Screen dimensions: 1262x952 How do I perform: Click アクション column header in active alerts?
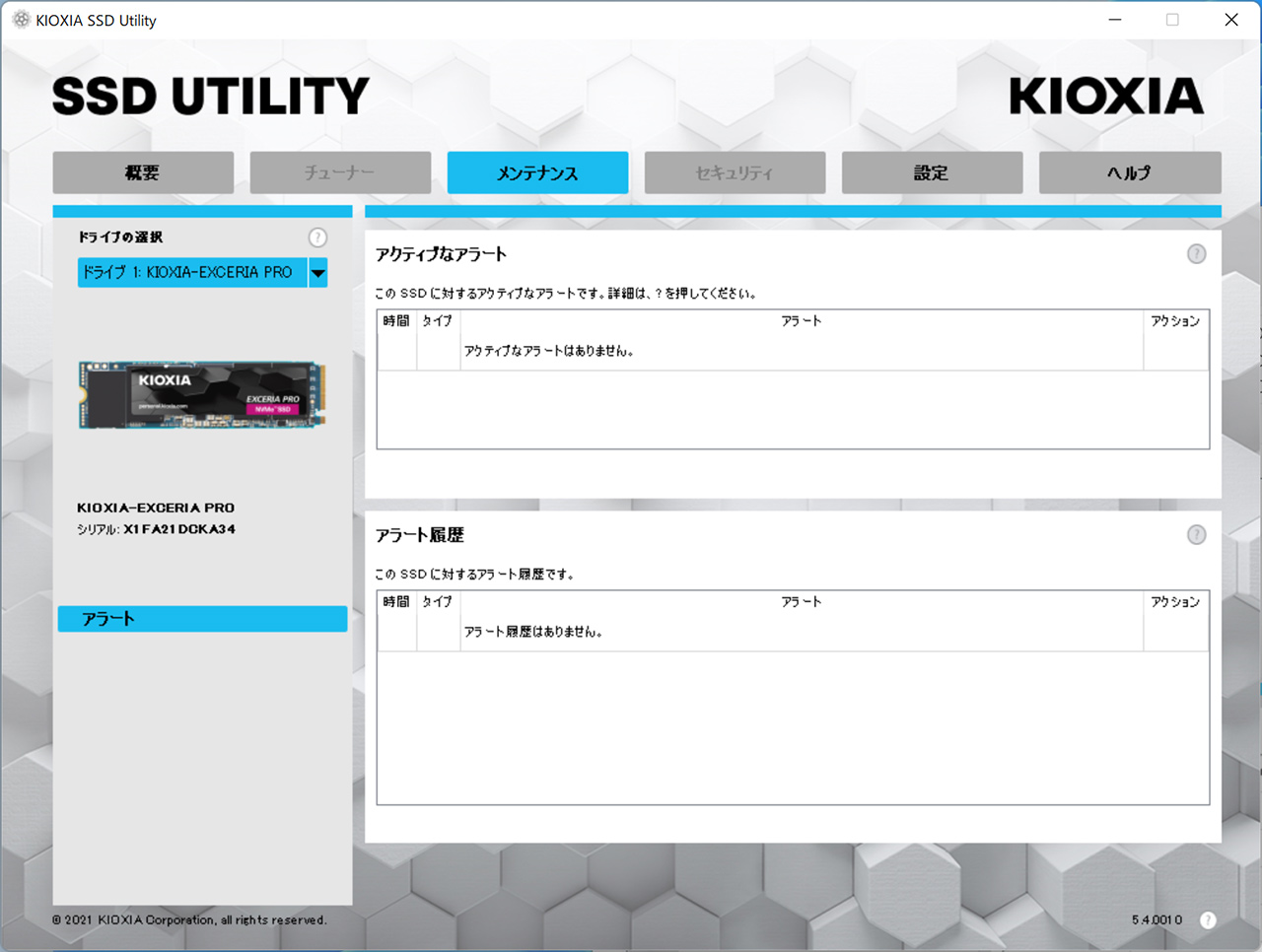coord(1175,321)
